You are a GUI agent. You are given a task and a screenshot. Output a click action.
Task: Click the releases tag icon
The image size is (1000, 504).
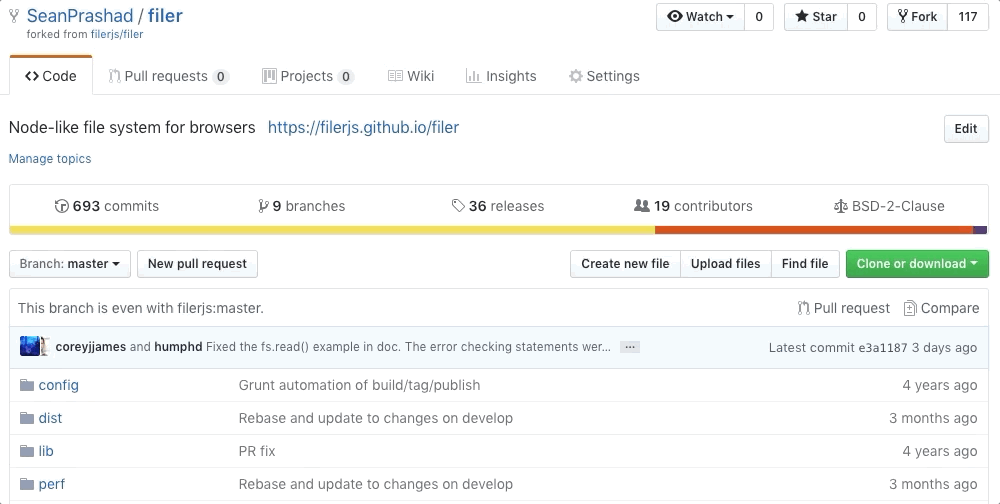tap(458, 206)
